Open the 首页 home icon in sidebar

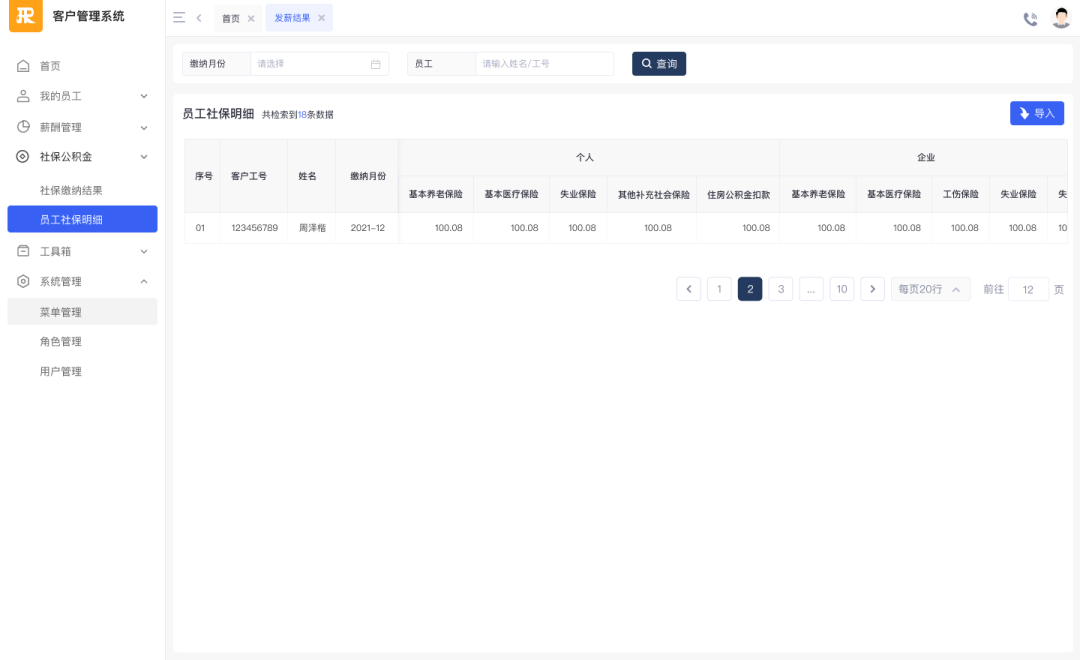click(x=24, y=66)
